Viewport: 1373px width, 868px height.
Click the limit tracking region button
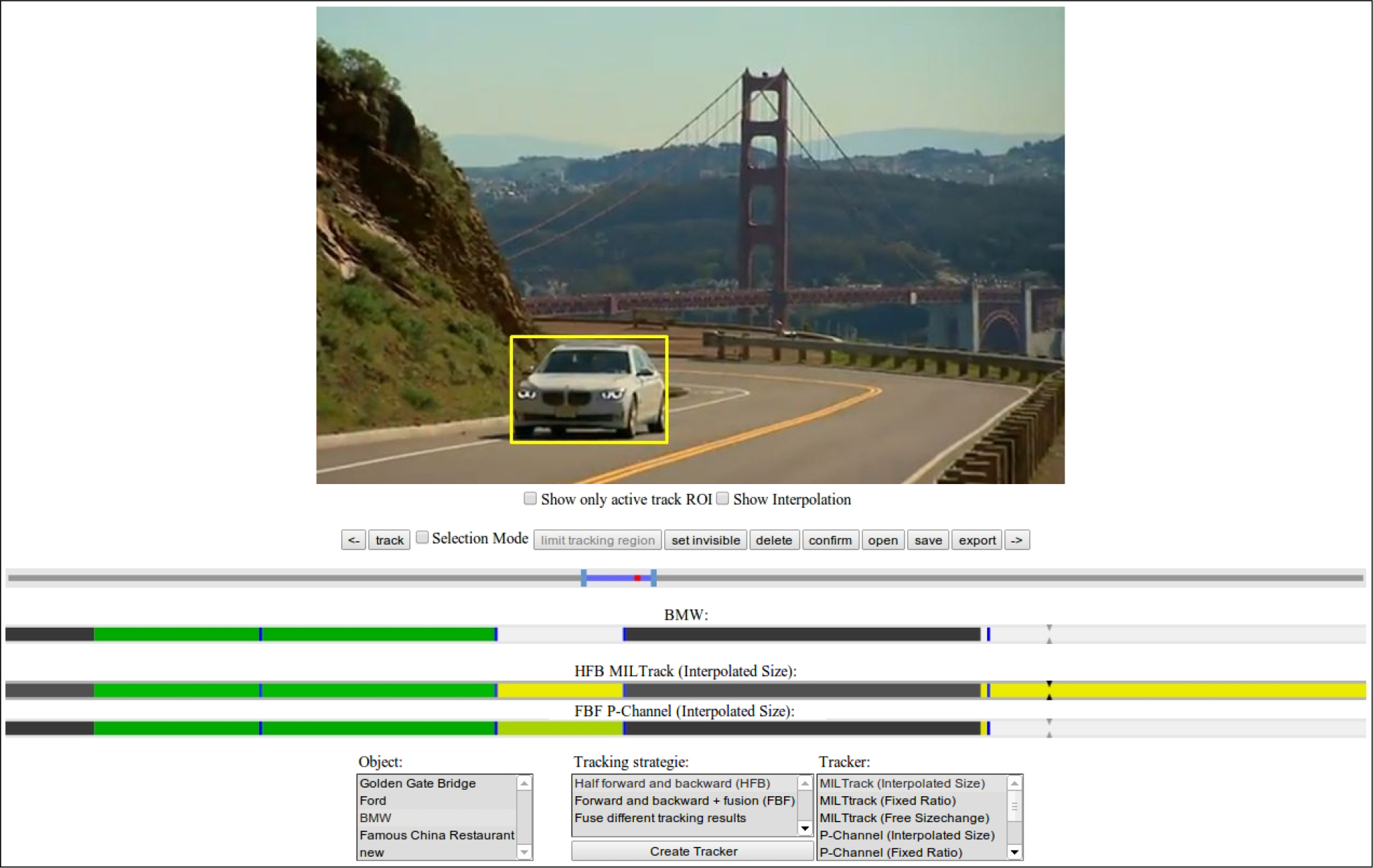597,540
